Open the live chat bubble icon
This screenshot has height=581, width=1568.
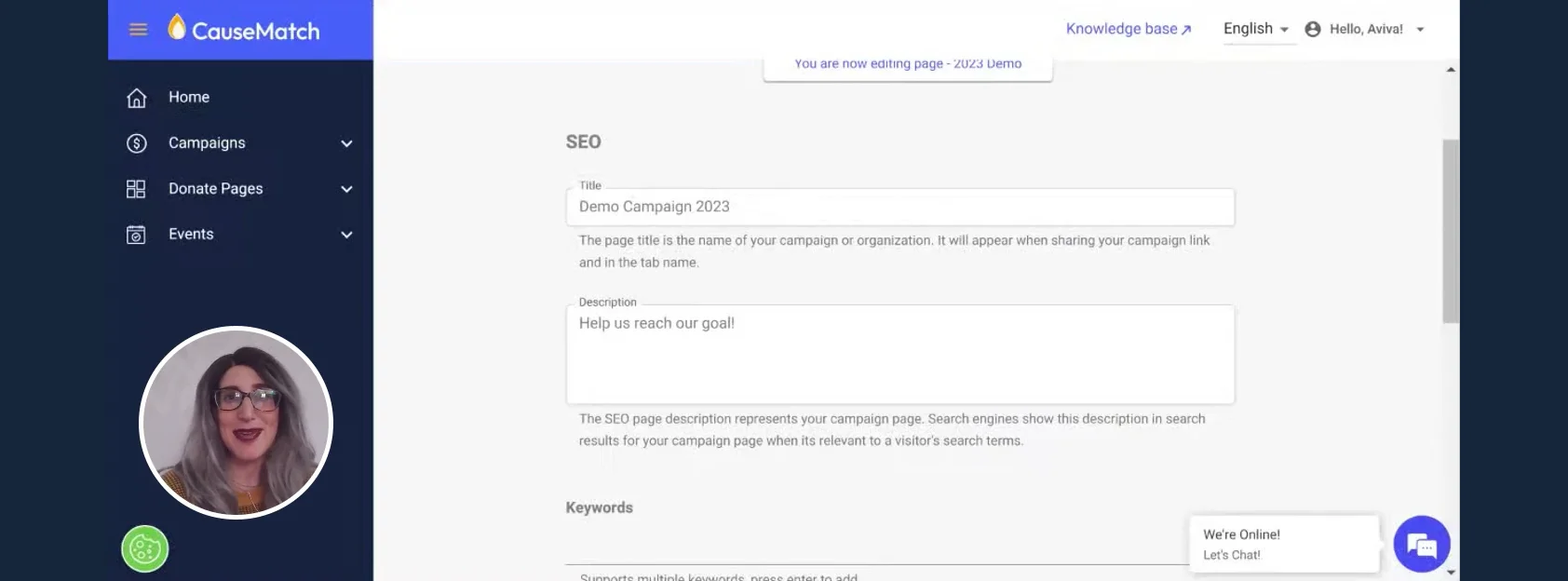(x=1421, y=545)
